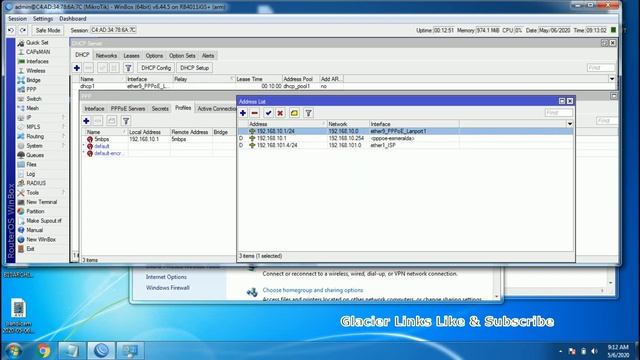Open Address List columns dropdown arrow
The width and height of the screenshot is (640, 360).
[x=570, y=124]
